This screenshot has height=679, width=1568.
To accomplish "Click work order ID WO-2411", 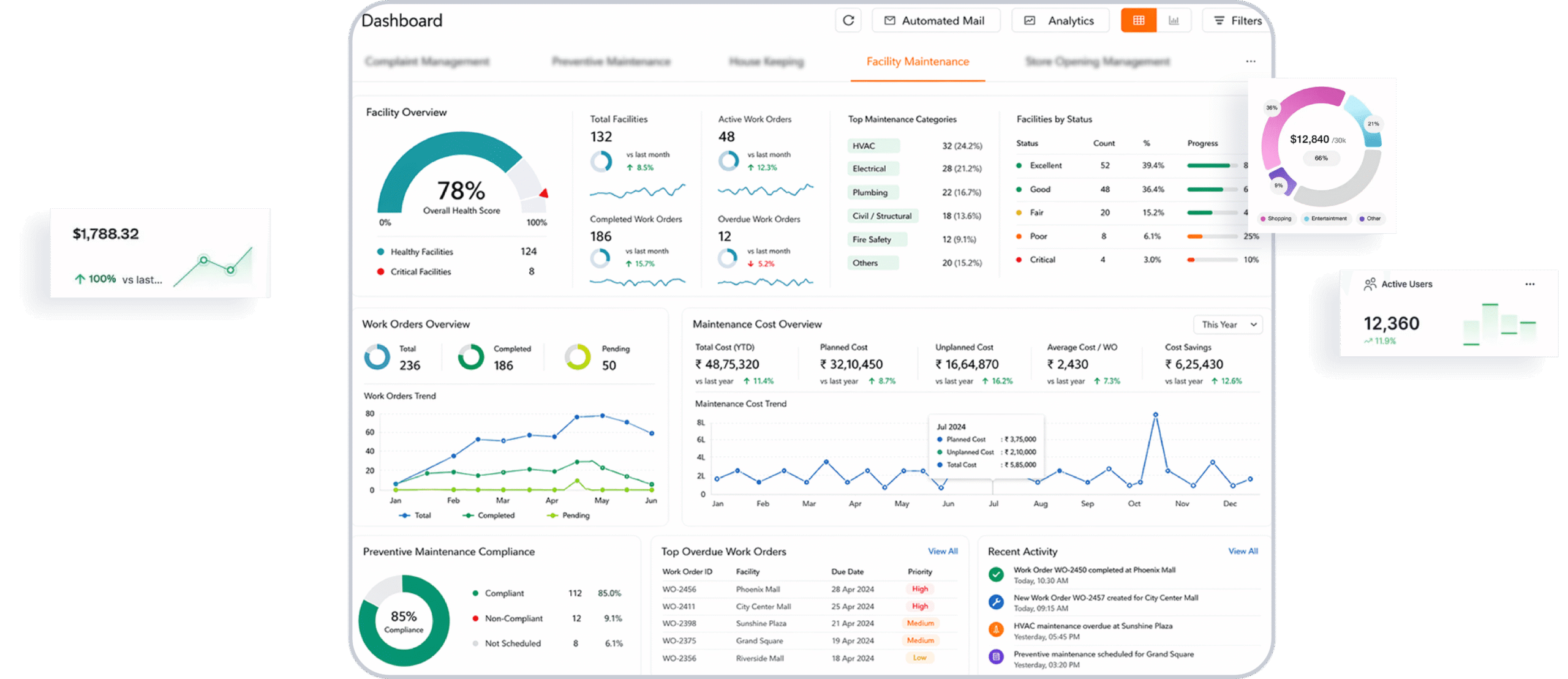I will point(679,606).
